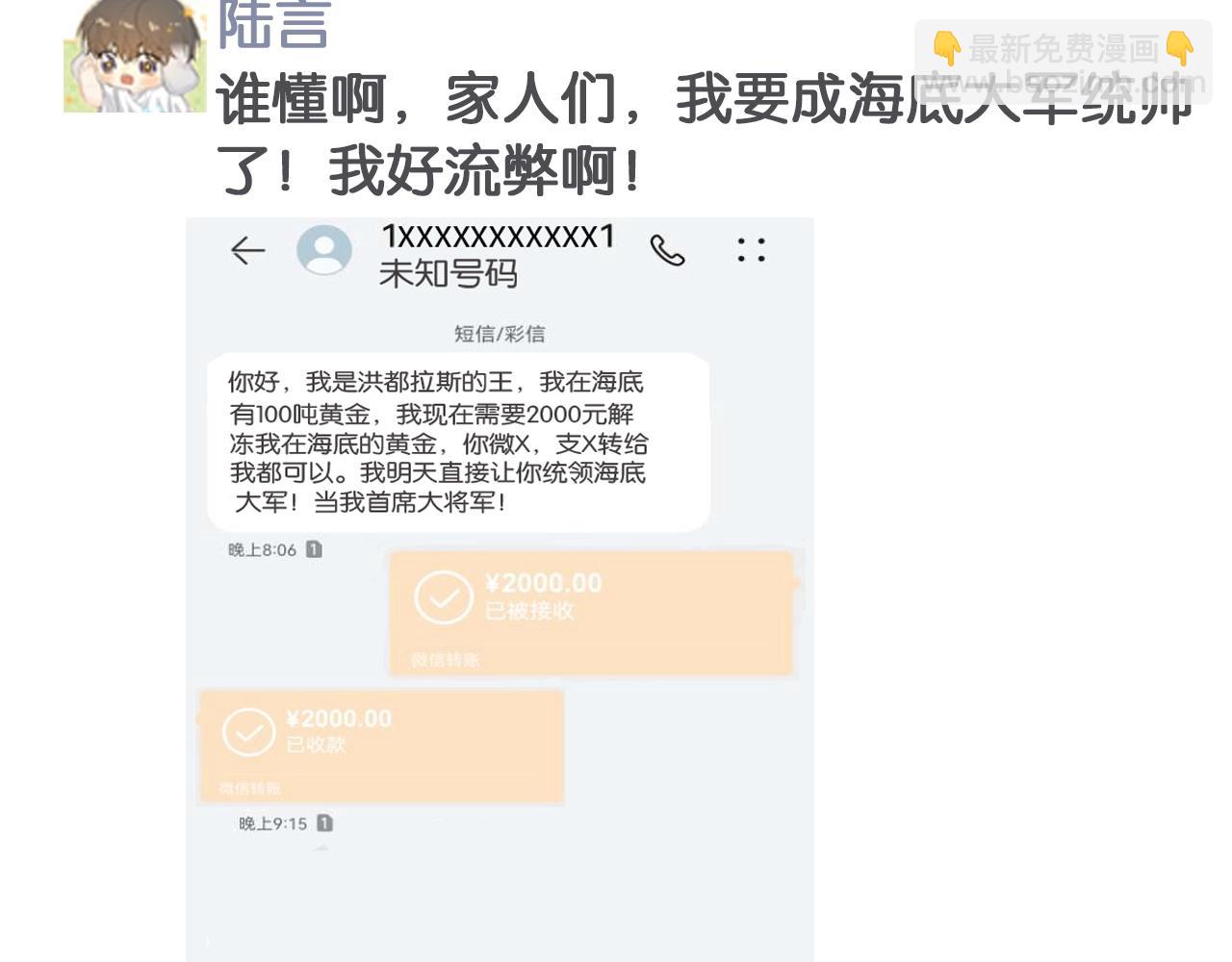The image size is (1232, 962).
Task: Click checkmark icon on 已收款 transfer
Action: coord(248,733)
